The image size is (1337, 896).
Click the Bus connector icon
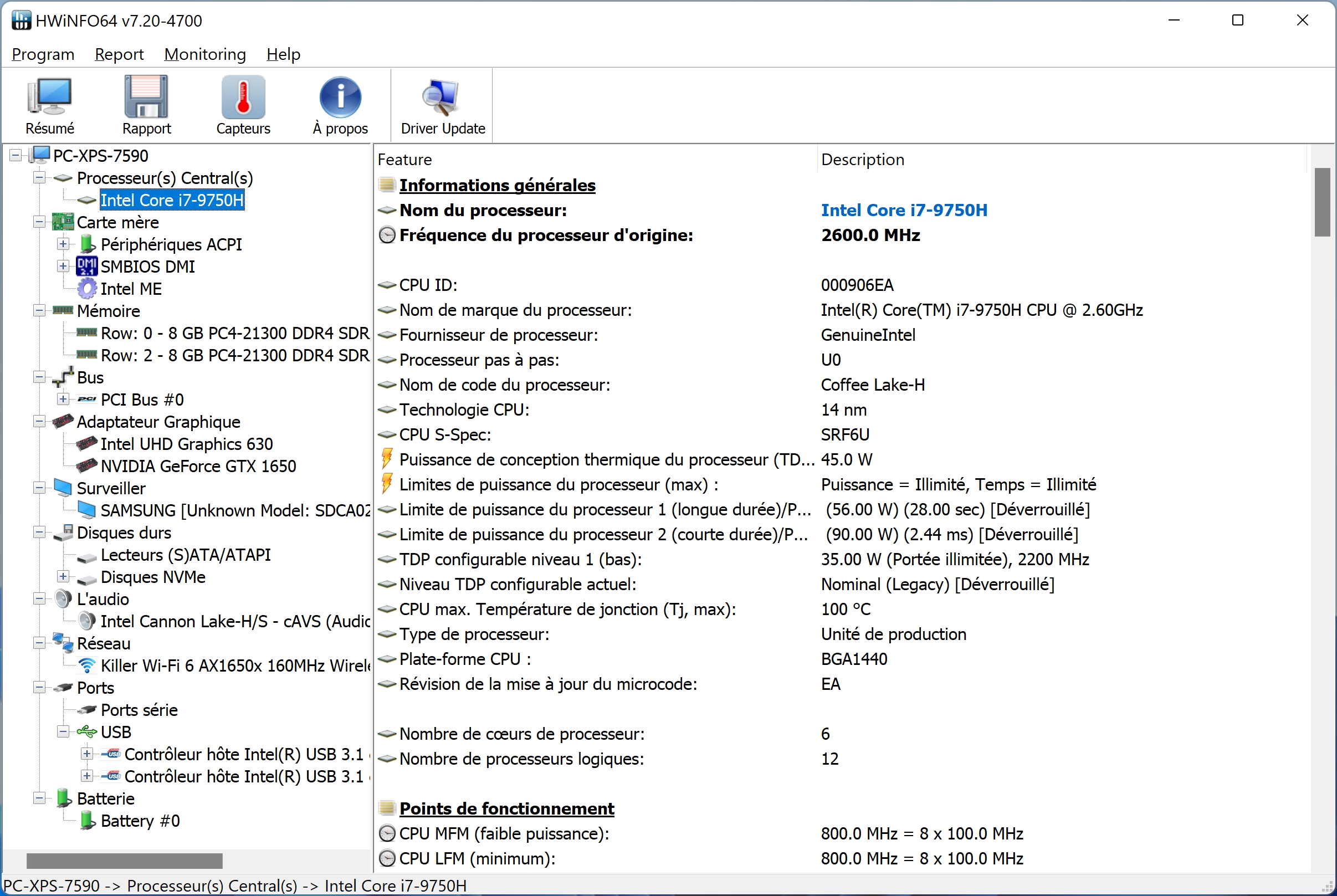click(63, 377)
